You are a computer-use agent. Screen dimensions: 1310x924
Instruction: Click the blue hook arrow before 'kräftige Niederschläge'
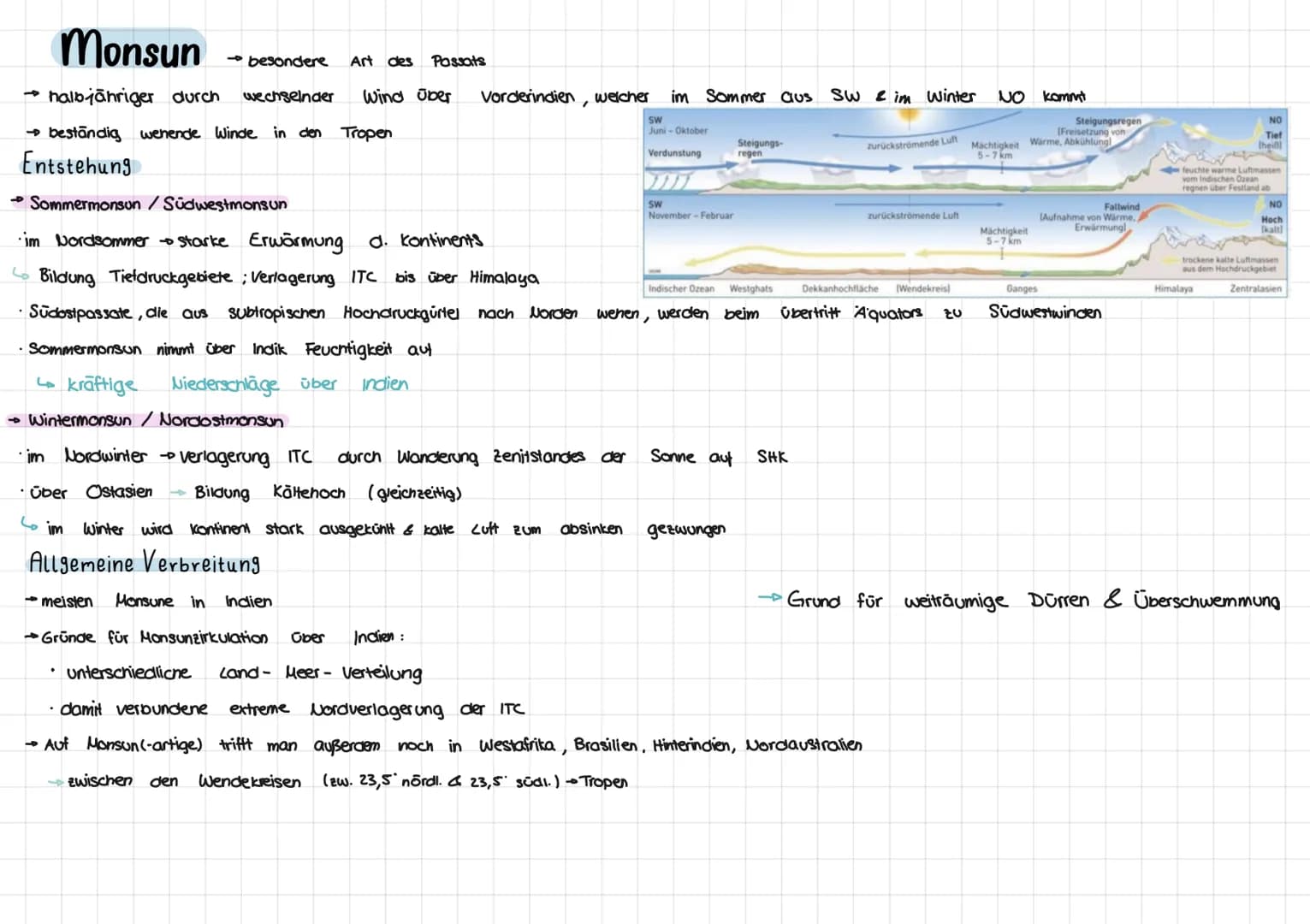tap(46, 384)
